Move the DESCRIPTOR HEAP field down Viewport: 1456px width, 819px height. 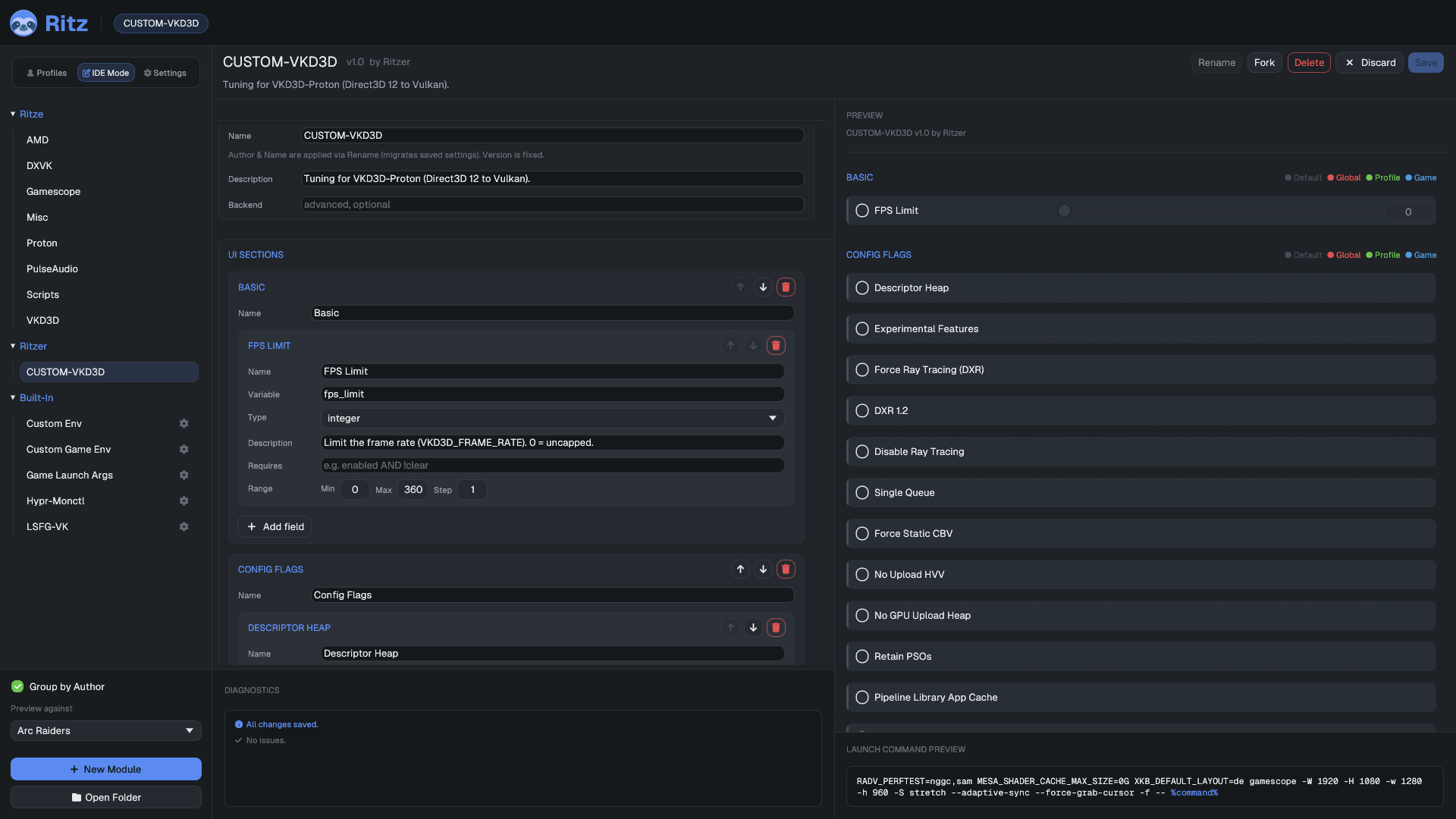click(x=753, y=628)
